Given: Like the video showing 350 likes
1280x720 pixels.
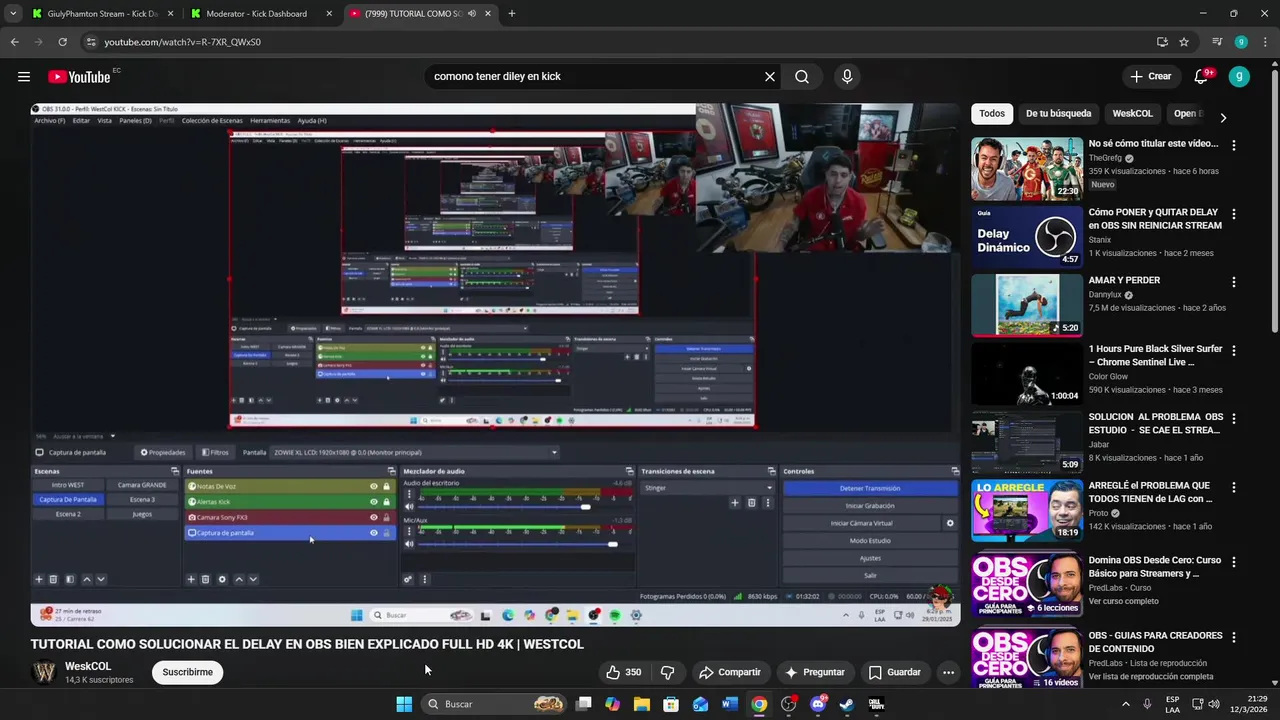Looking at the screenshot, I should coord(623,672).
